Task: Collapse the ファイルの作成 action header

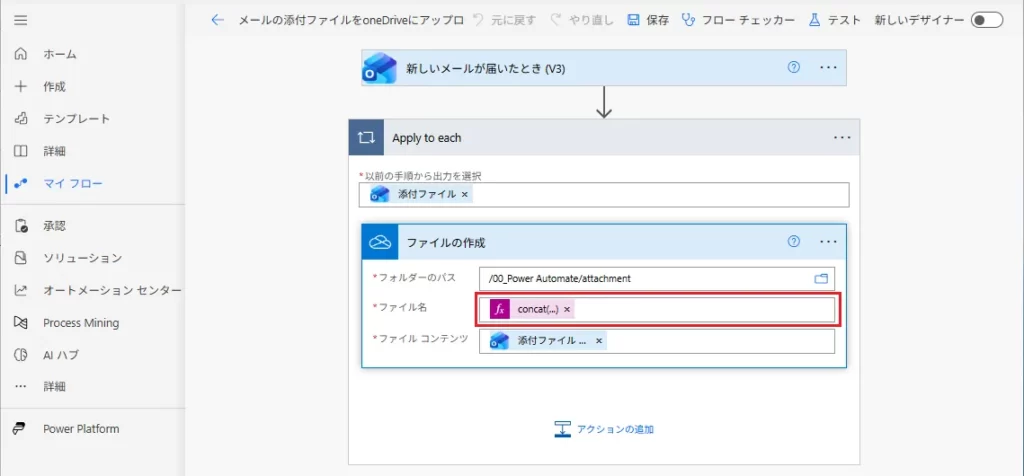Action: point(604,242)
